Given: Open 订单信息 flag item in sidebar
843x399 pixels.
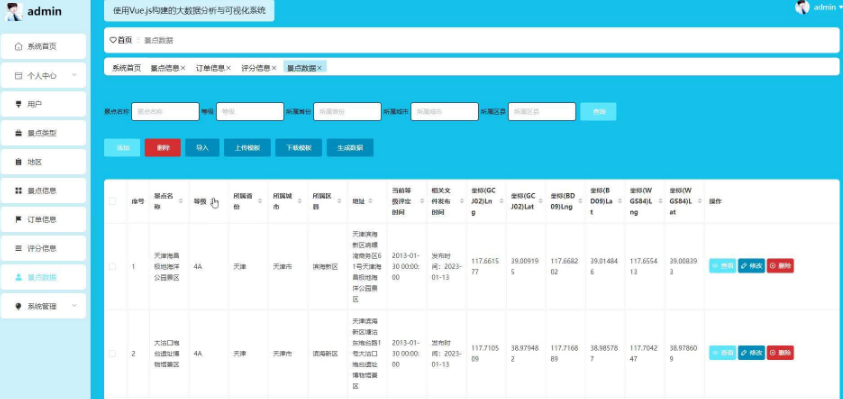Looking at the screenshot, I should pyautogui.click(x=43, y=219).
